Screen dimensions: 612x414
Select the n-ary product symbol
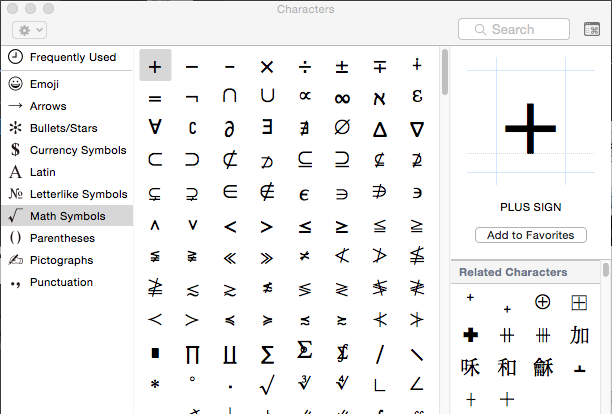(192, 354)
